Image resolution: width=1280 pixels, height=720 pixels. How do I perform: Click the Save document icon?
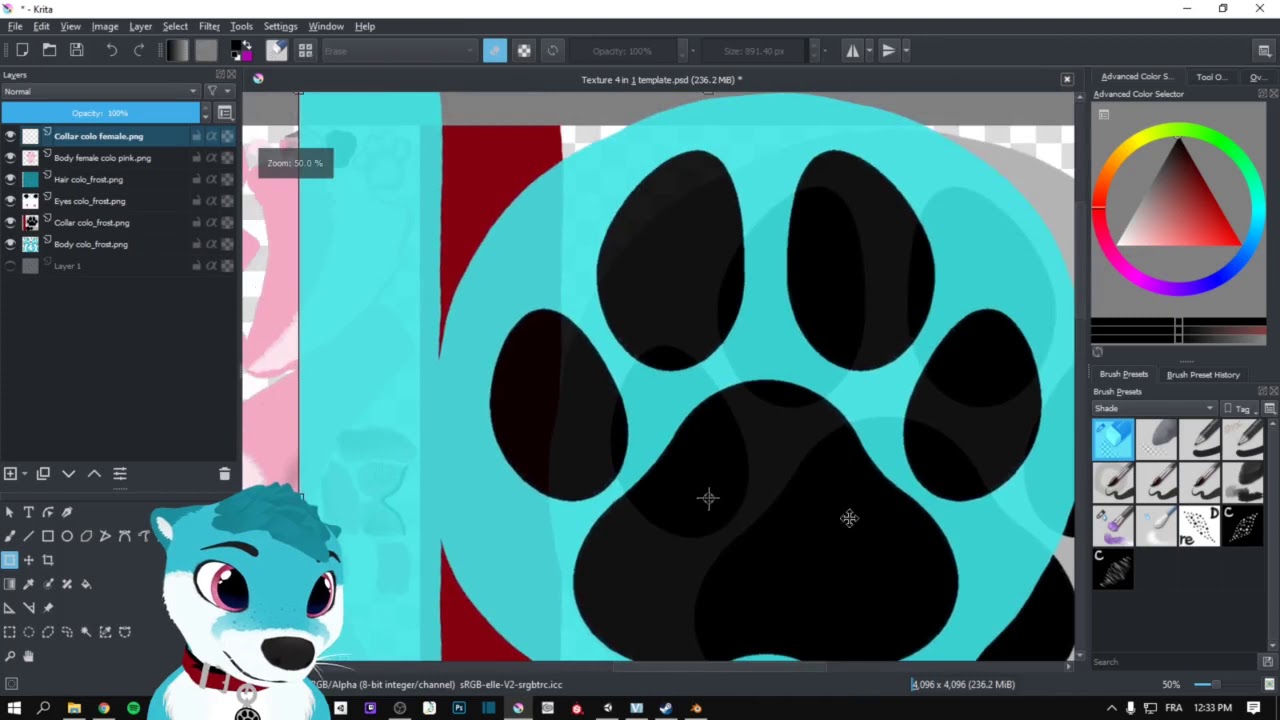click(76, 50)
